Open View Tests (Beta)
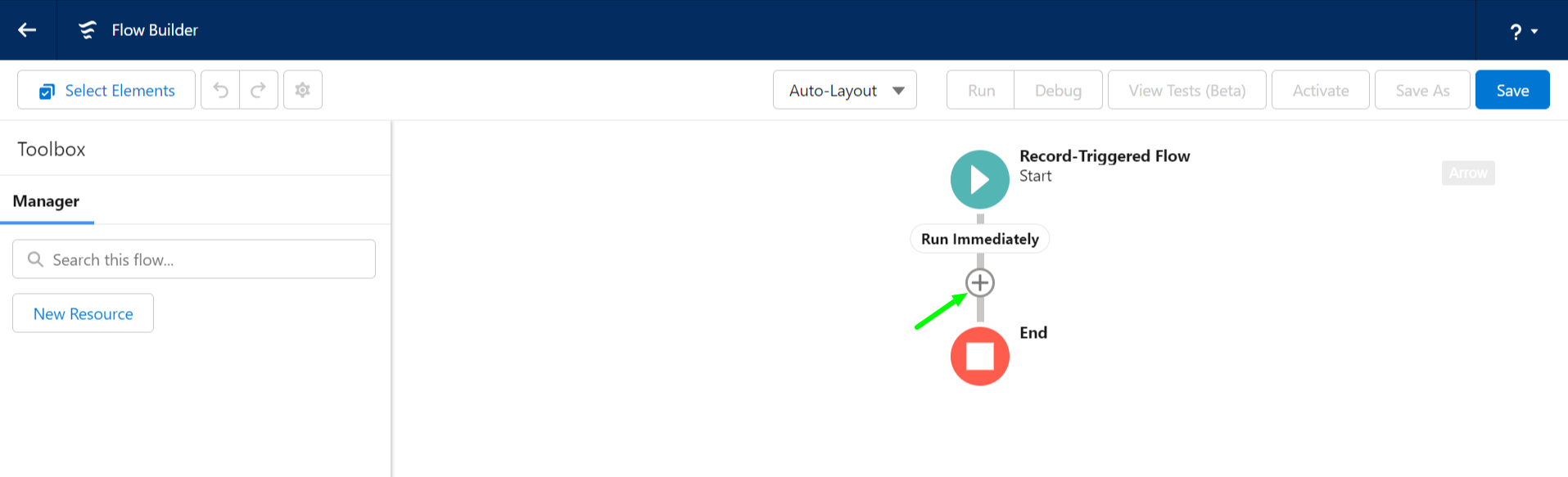Screen dimensions: 1568x477 [1187, 90]
